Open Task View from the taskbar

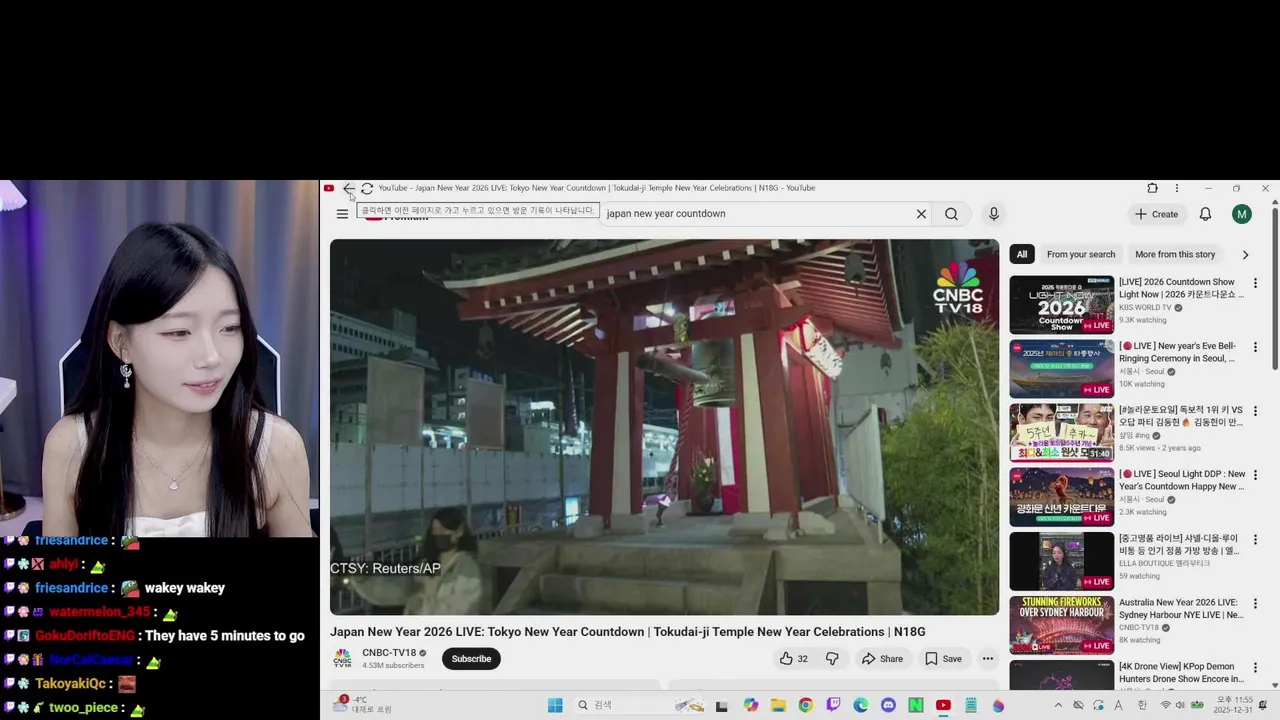(722, 705)
